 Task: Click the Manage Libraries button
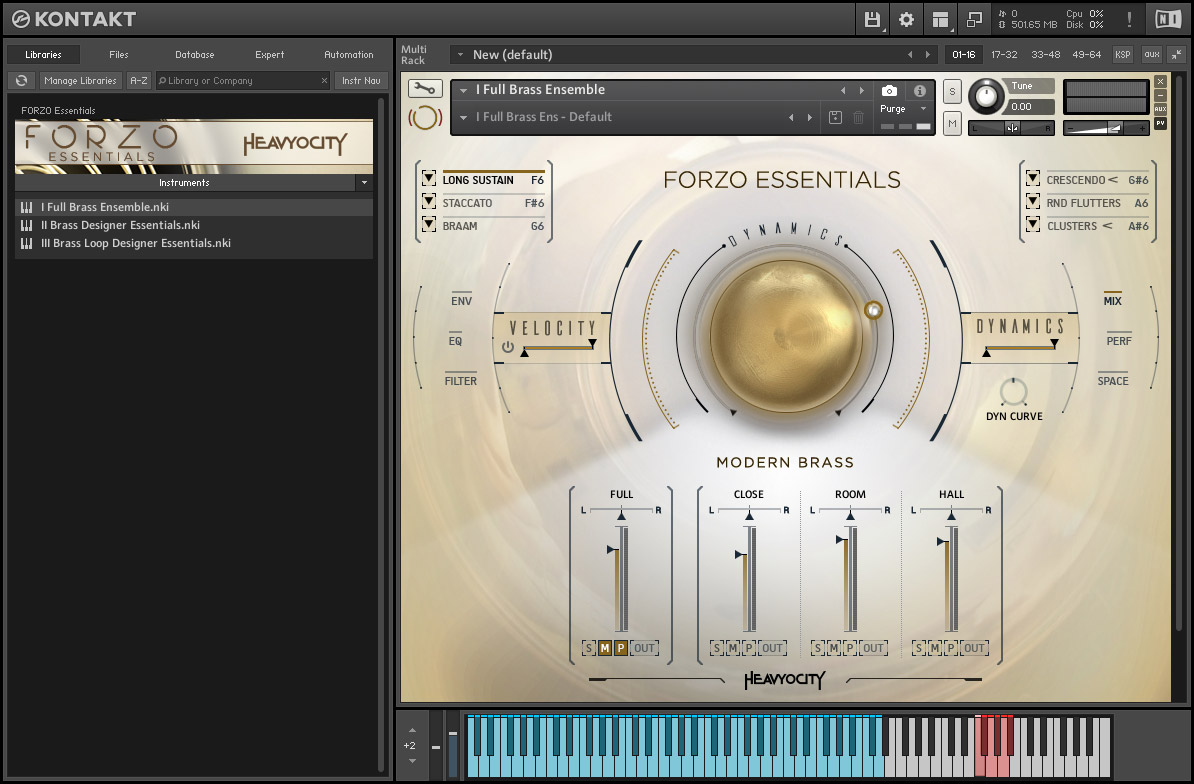tap(81, 81)
